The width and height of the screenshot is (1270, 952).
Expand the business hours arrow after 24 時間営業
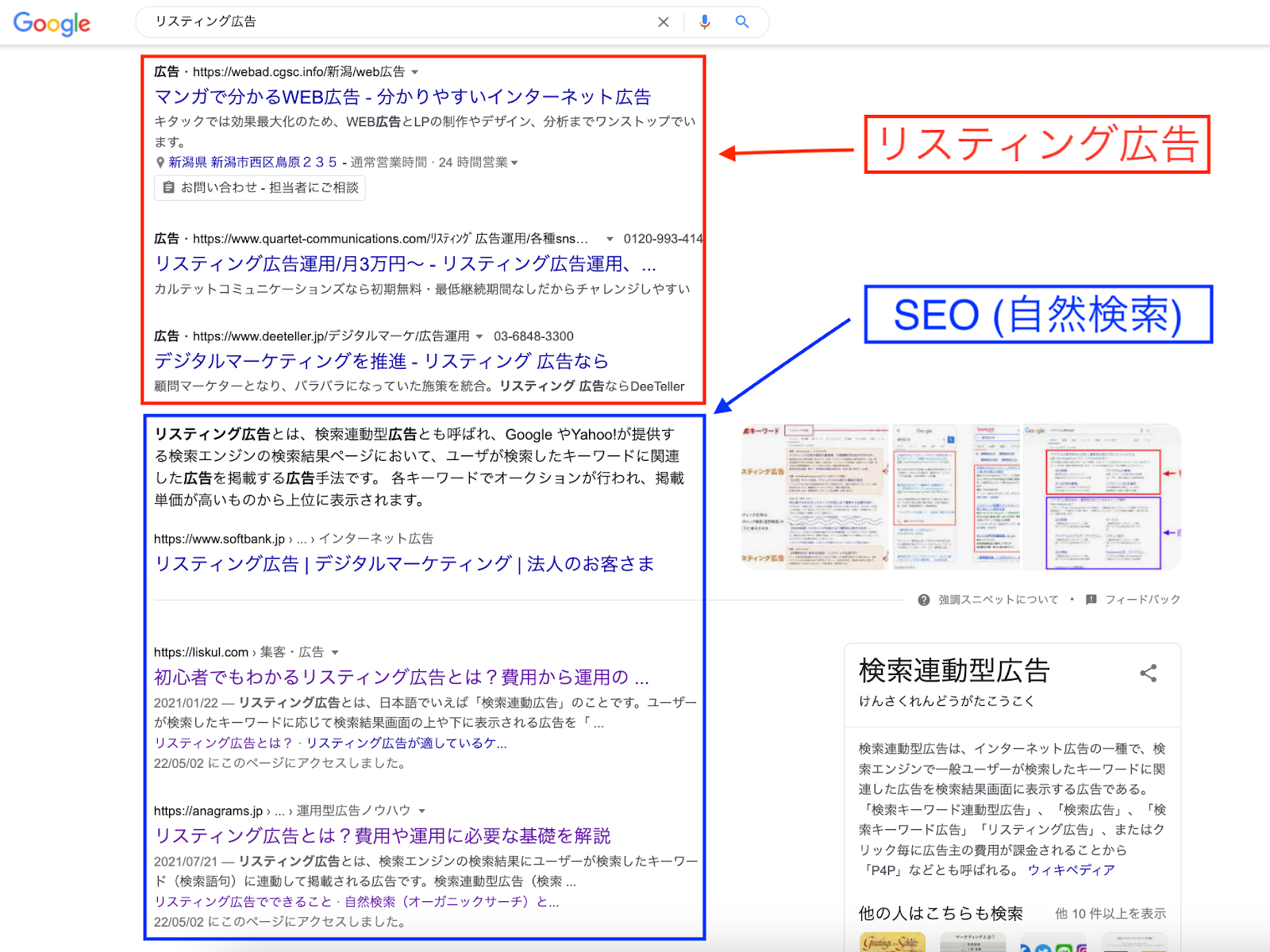click(514, 163)
